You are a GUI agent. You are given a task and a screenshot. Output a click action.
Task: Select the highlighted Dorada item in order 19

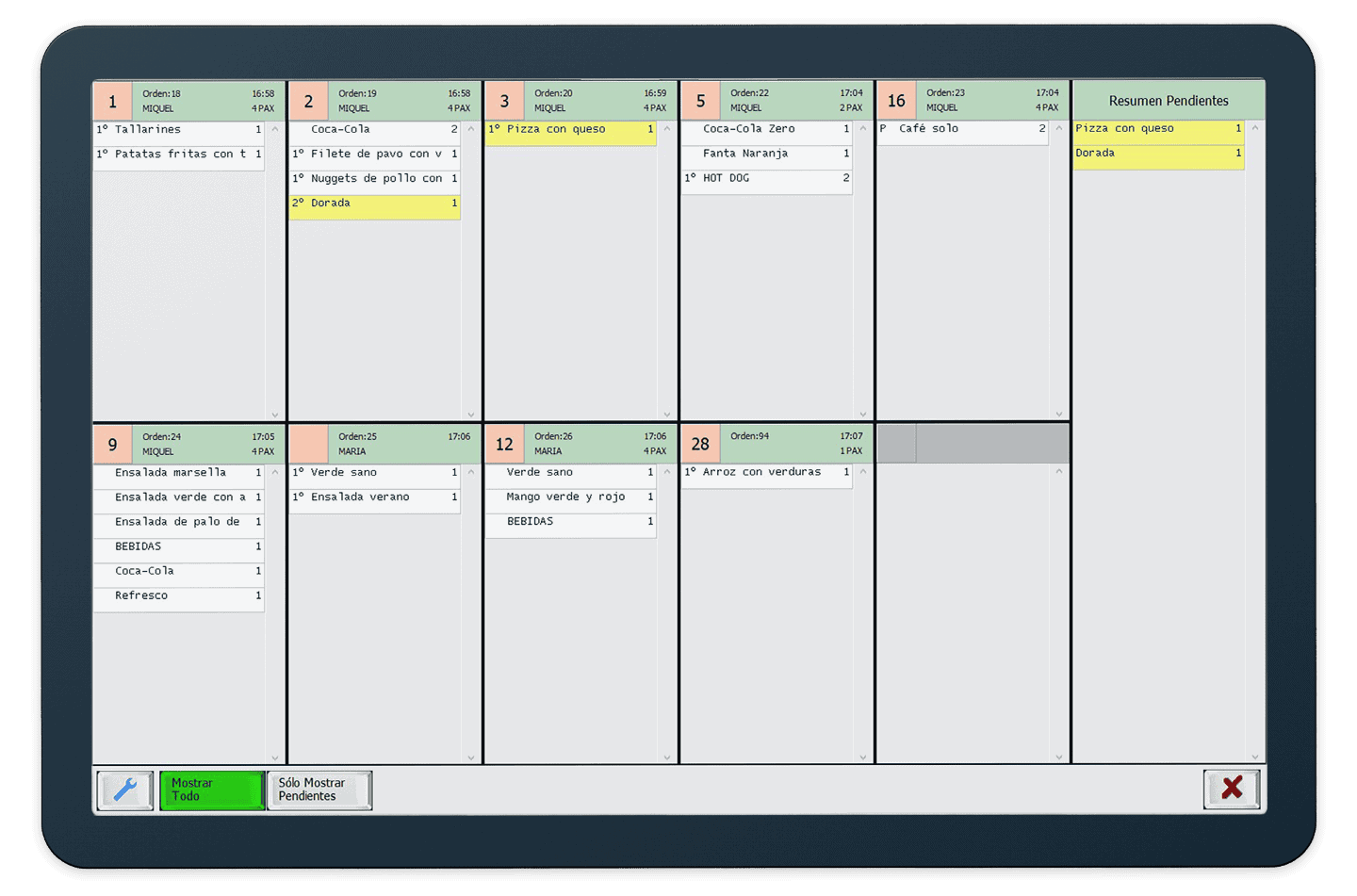coord(374,204)
